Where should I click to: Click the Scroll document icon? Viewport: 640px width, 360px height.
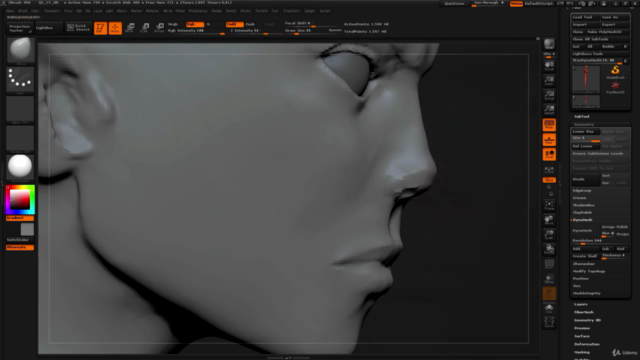pyautogui.click(x=549, y=66)
